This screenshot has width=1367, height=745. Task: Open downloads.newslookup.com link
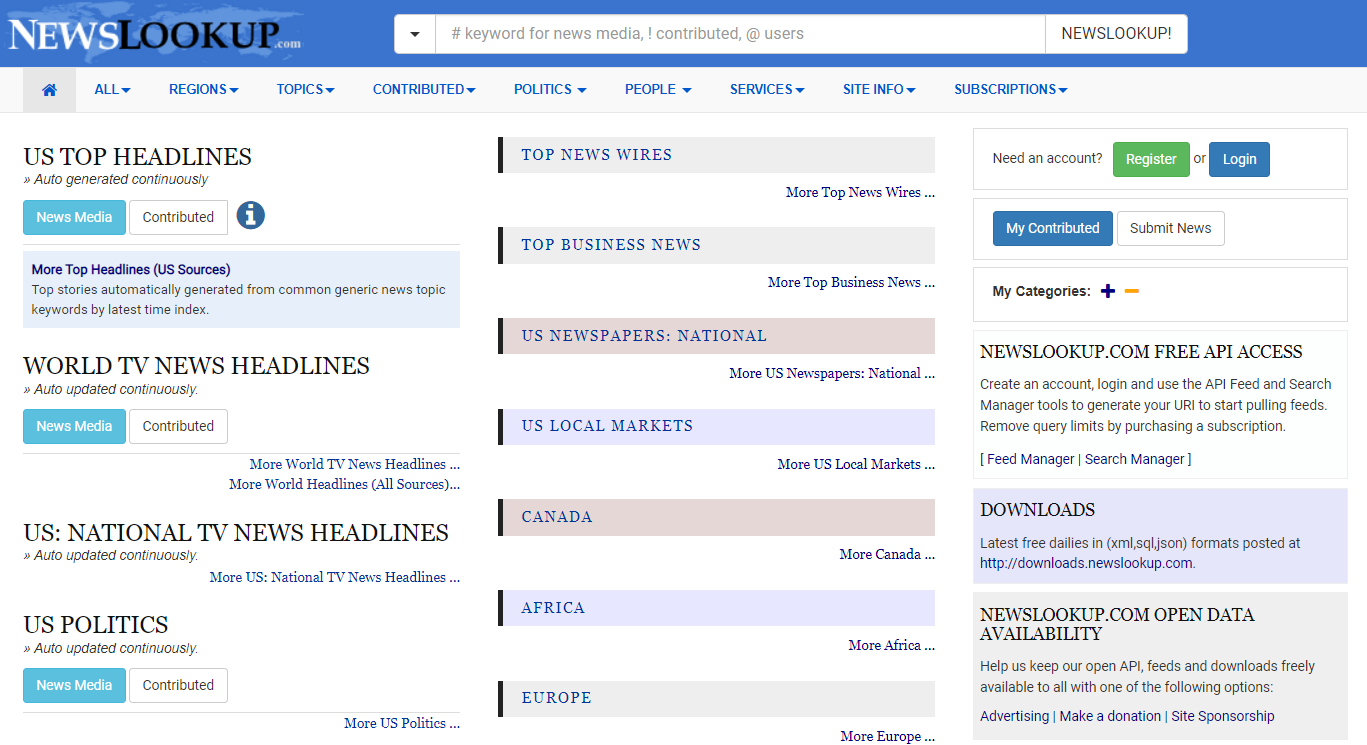coord(1086,563)
